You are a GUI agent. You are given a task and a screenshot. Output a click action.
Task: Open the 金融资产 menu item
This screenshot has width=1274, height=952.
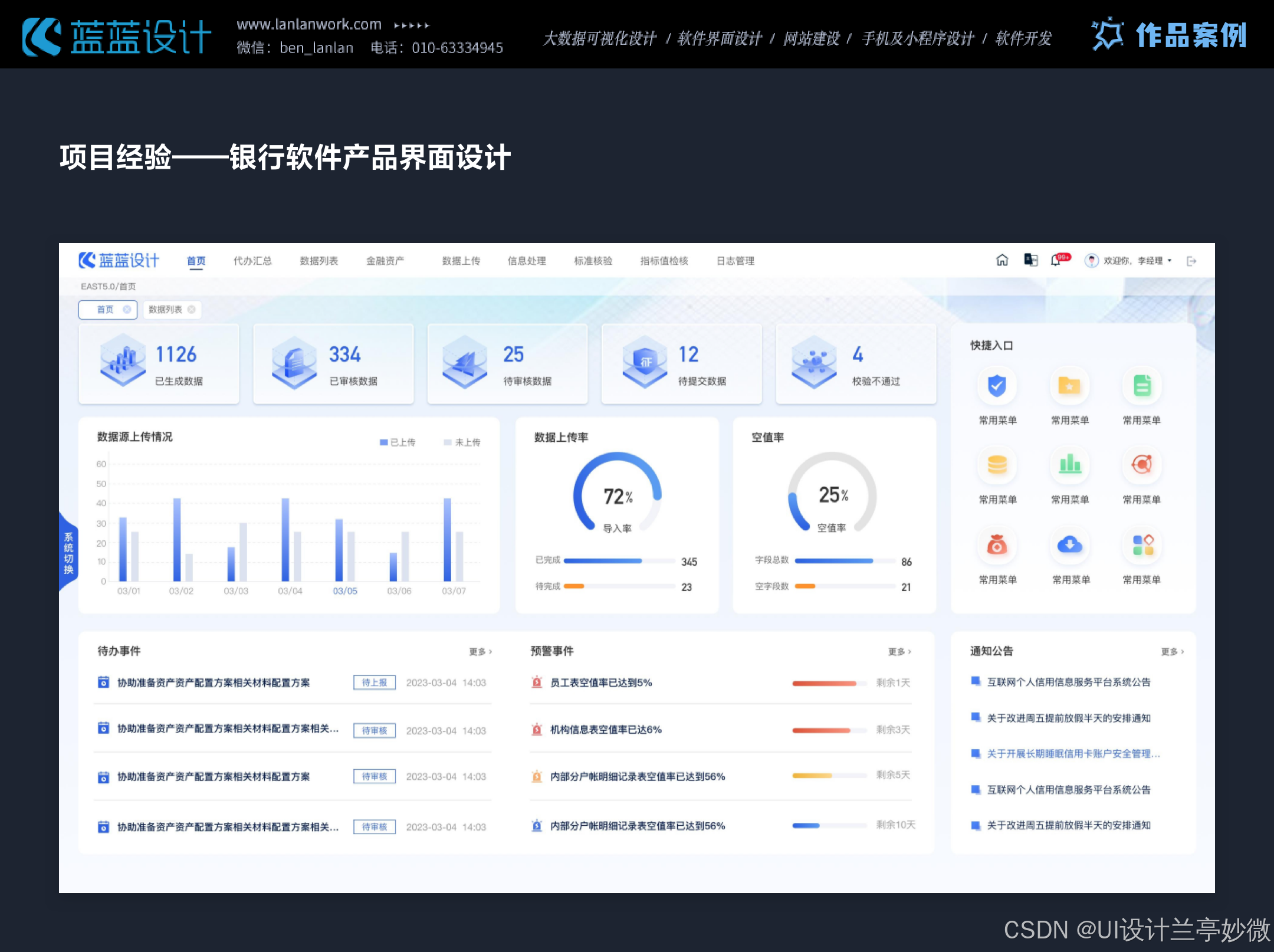click(385, 261)
